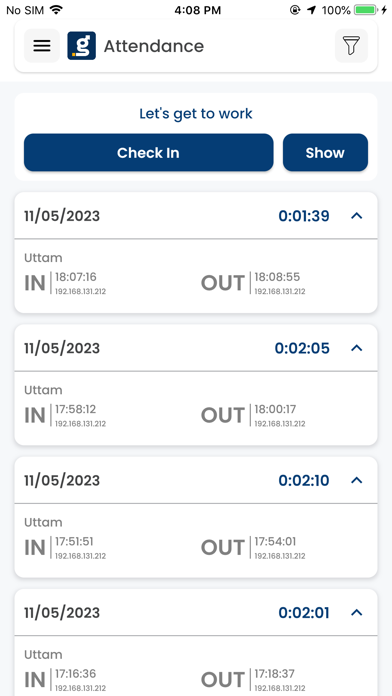The image size is (392, 696).
Task: Collapse the 0:01:39 attendance entry
Action: click(x=357, y=216)
